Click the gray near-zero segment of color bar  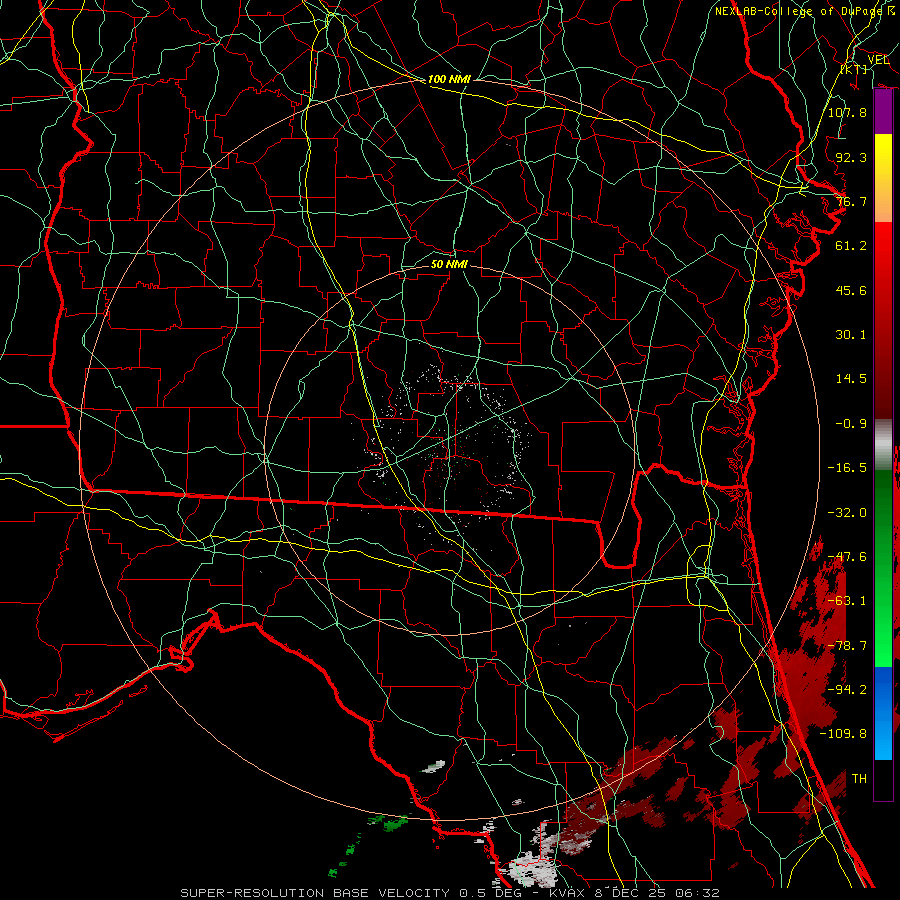pyautogui.click(x=883, y=444)
